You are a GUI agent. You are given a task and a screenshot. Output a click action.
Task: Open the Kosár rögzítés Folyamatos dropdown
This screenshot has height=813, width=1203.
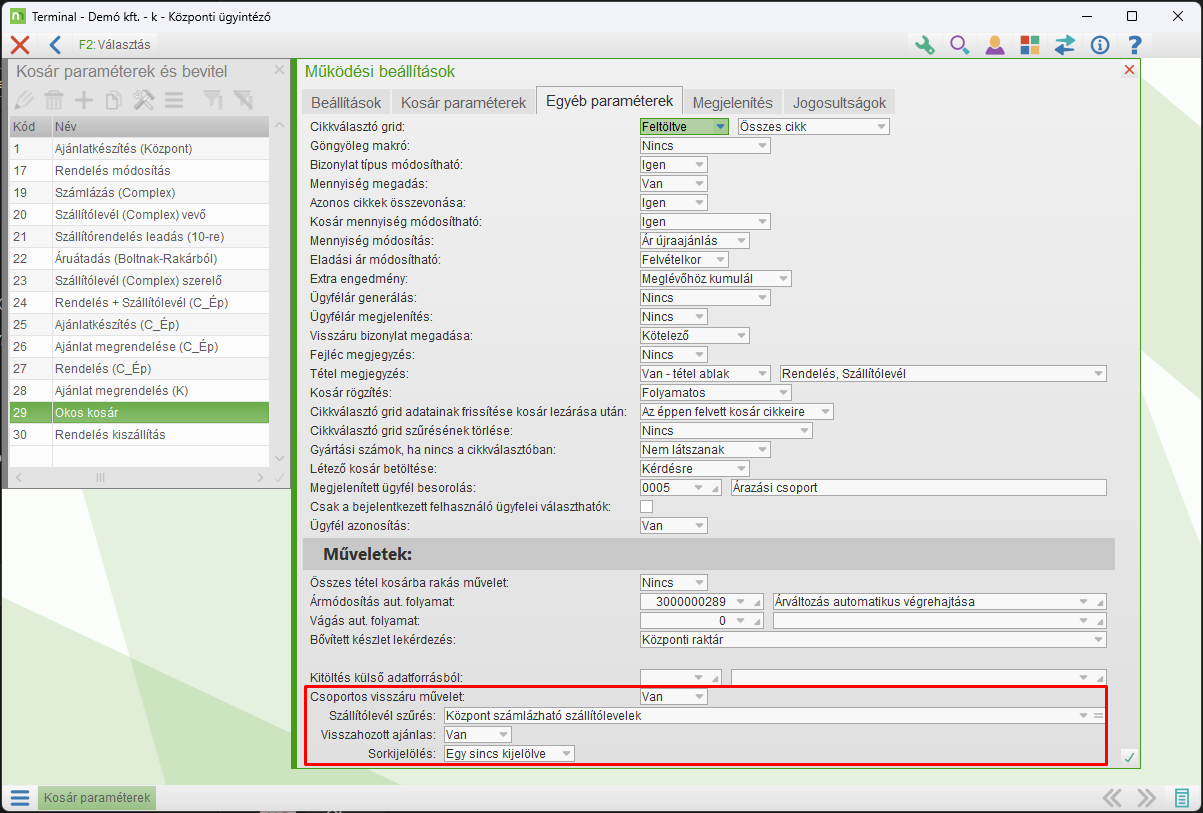[716, 392]
